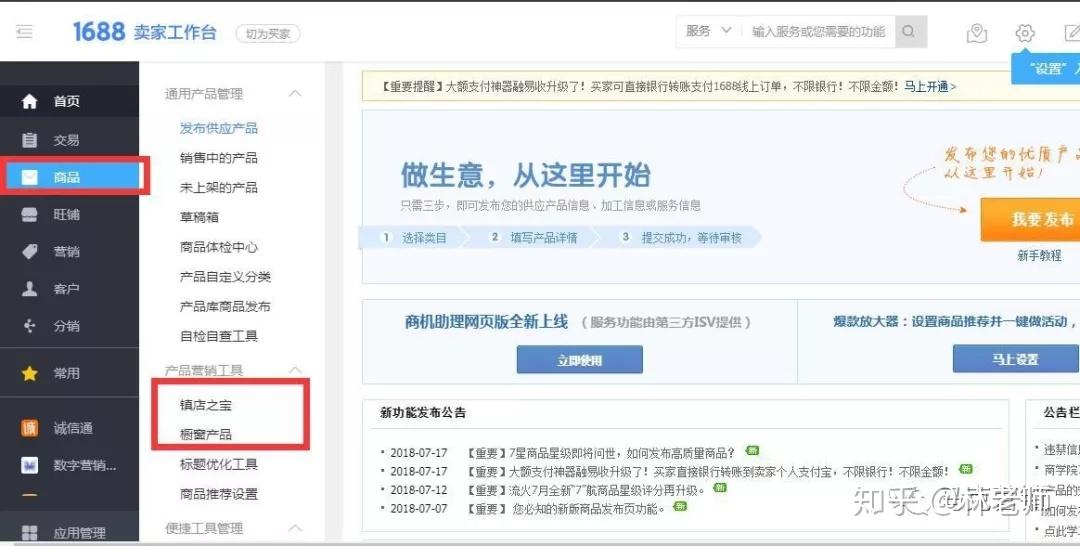
Task: Click the tag icon beside 营销
Action: click(30, 251)
